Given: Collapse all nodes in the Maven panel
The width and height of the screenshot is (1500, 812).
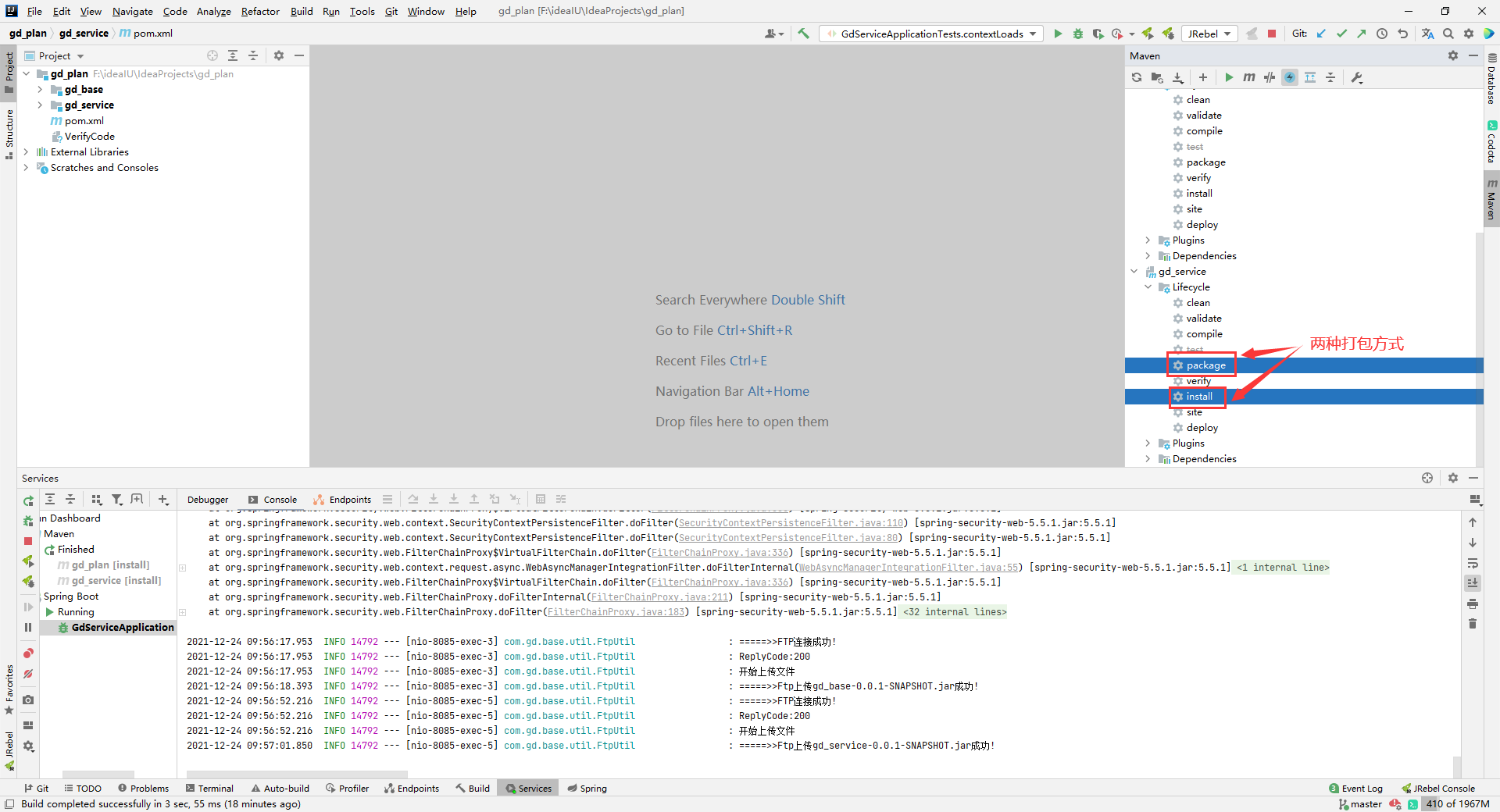Looking at the screenshot, I should click(x=1330, y=77).
